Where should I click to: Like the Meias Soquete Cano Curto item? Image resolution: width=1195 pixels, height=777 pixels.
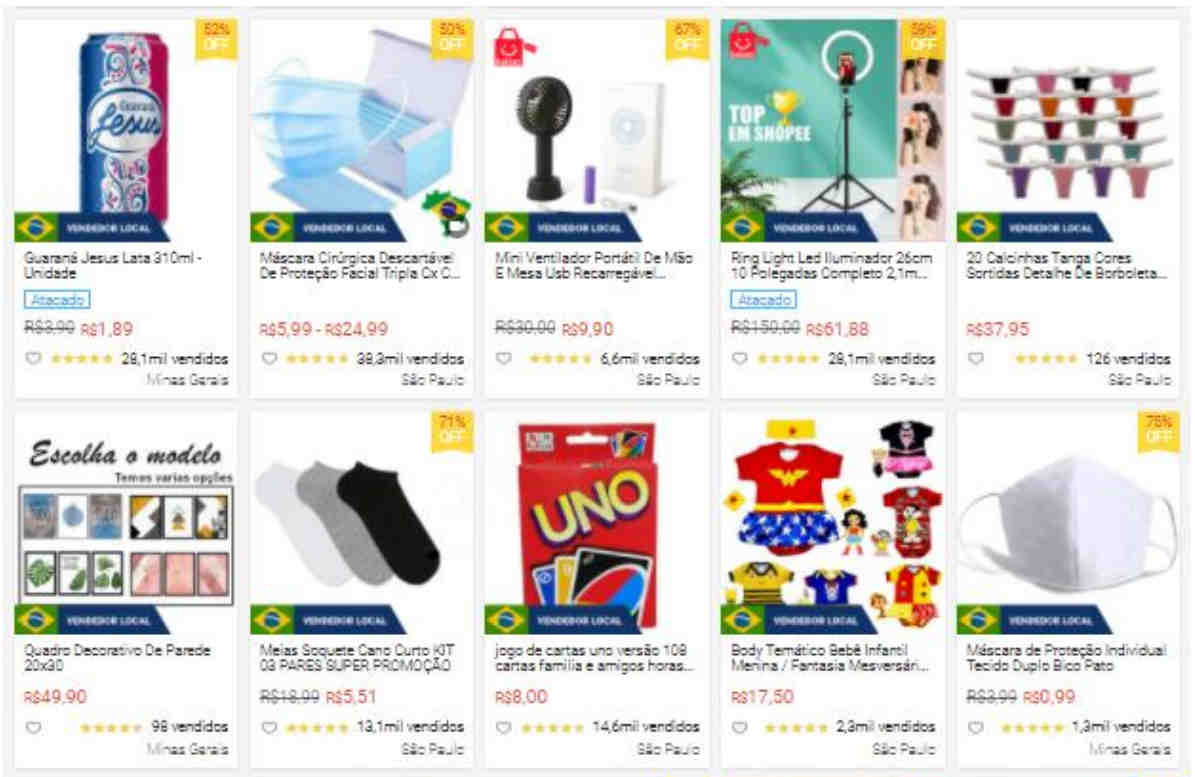pos(269,727)
